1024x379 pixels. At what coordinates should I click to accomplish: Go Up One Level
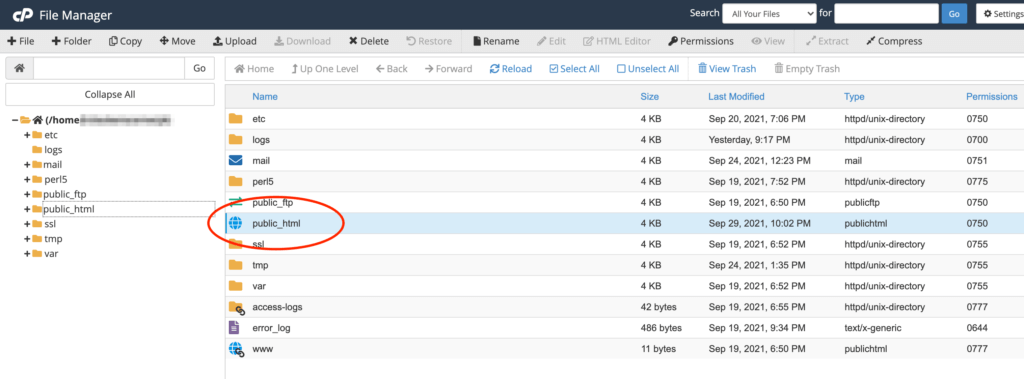(x=325, y=69)
